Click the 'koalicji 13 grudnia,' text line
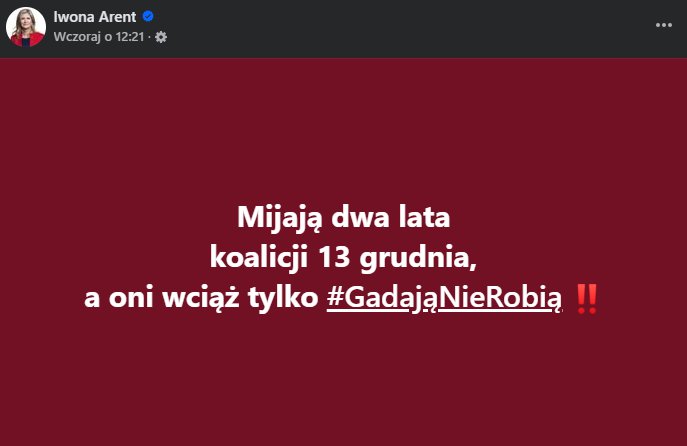This screenshot has height=446, width=687. point(344,256)
